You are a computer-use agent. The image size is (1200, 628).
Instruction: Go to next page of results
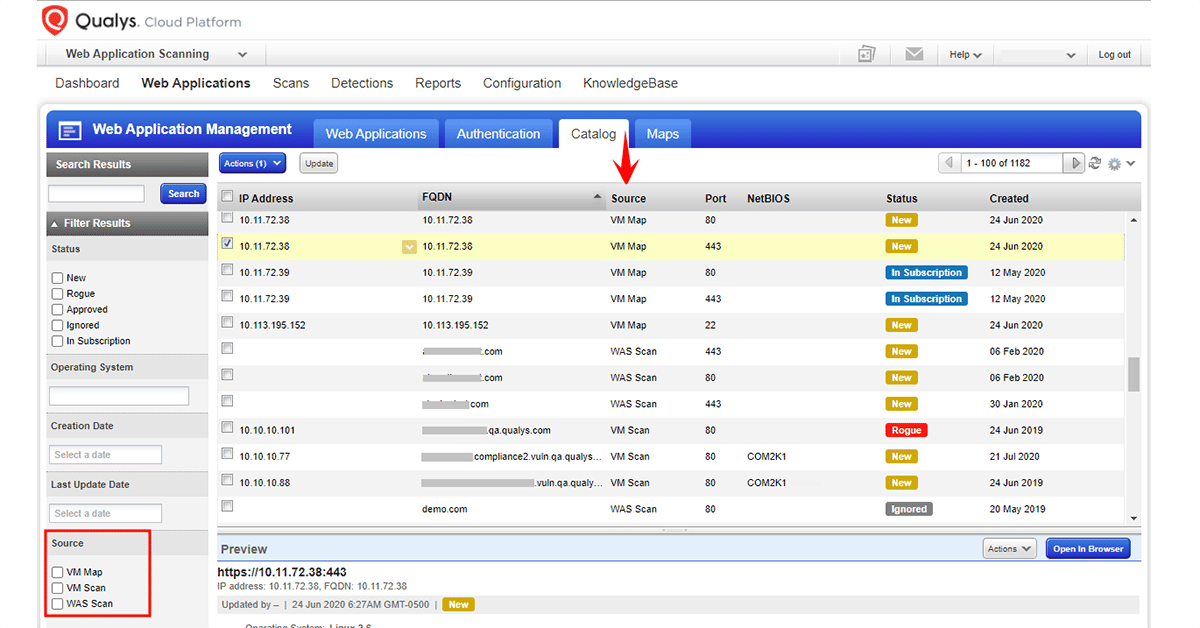click(x=1075, y=163)
